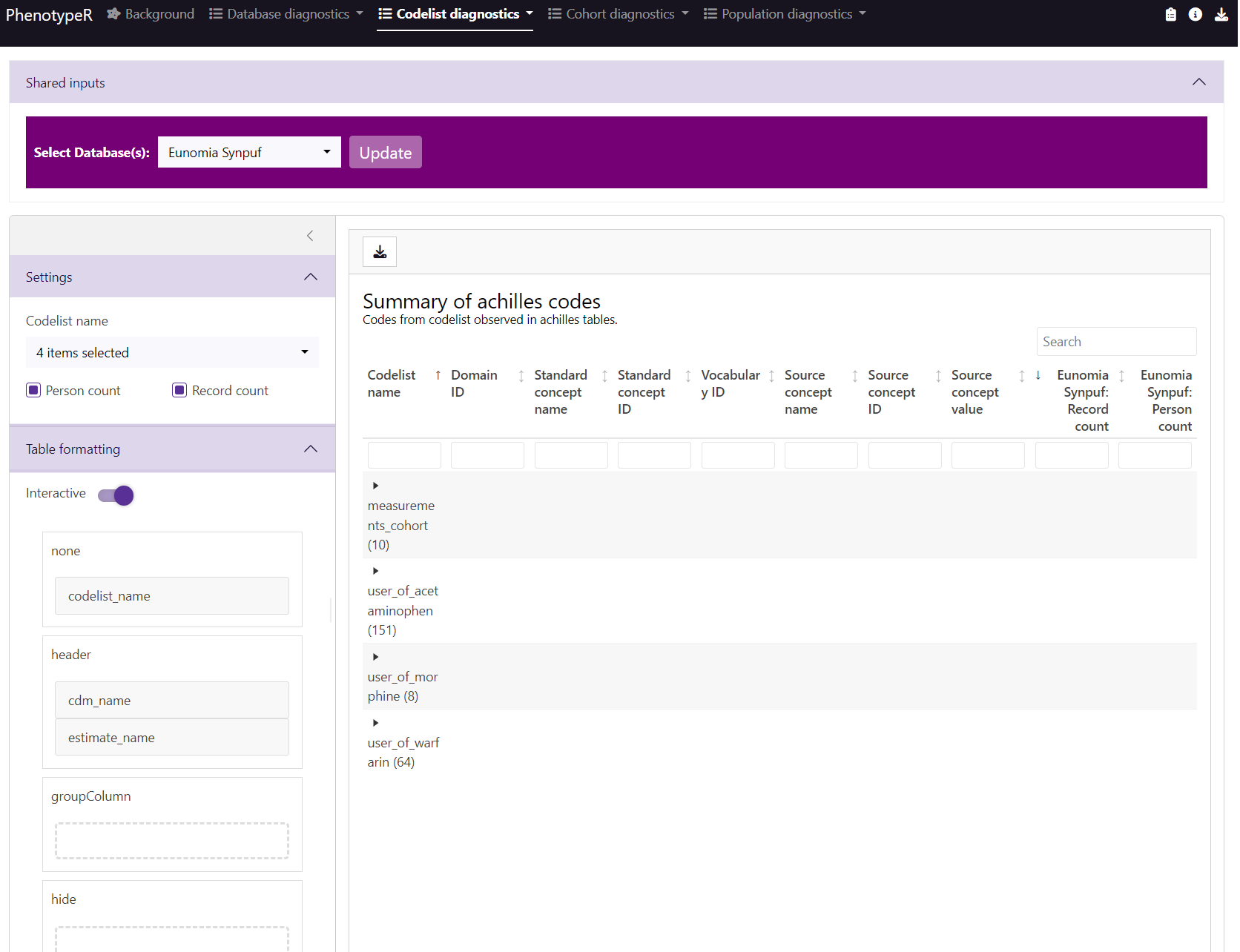The width and height of the screenshot is (1240, 952).
Task: Collapse the sidebar with left chevron
Action: click(x=310, y=236)
